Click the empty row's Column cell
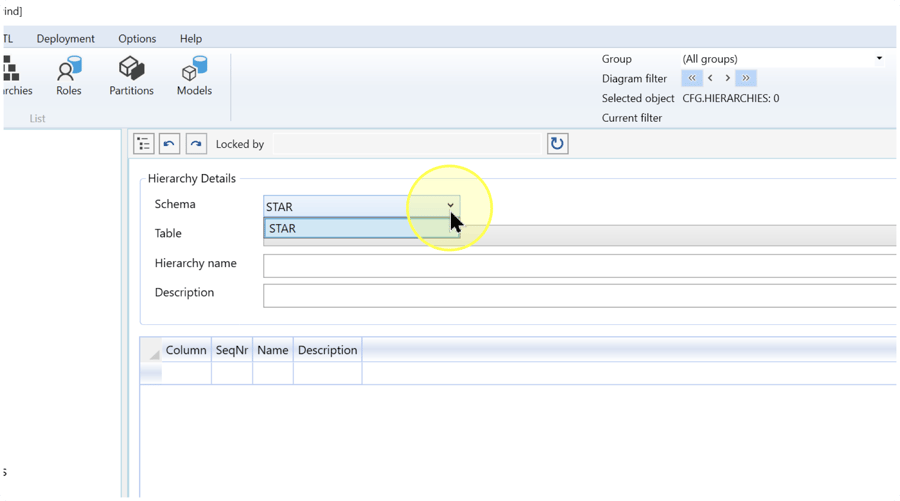Viewport: 900px width, 501px height. pos(186,373)
